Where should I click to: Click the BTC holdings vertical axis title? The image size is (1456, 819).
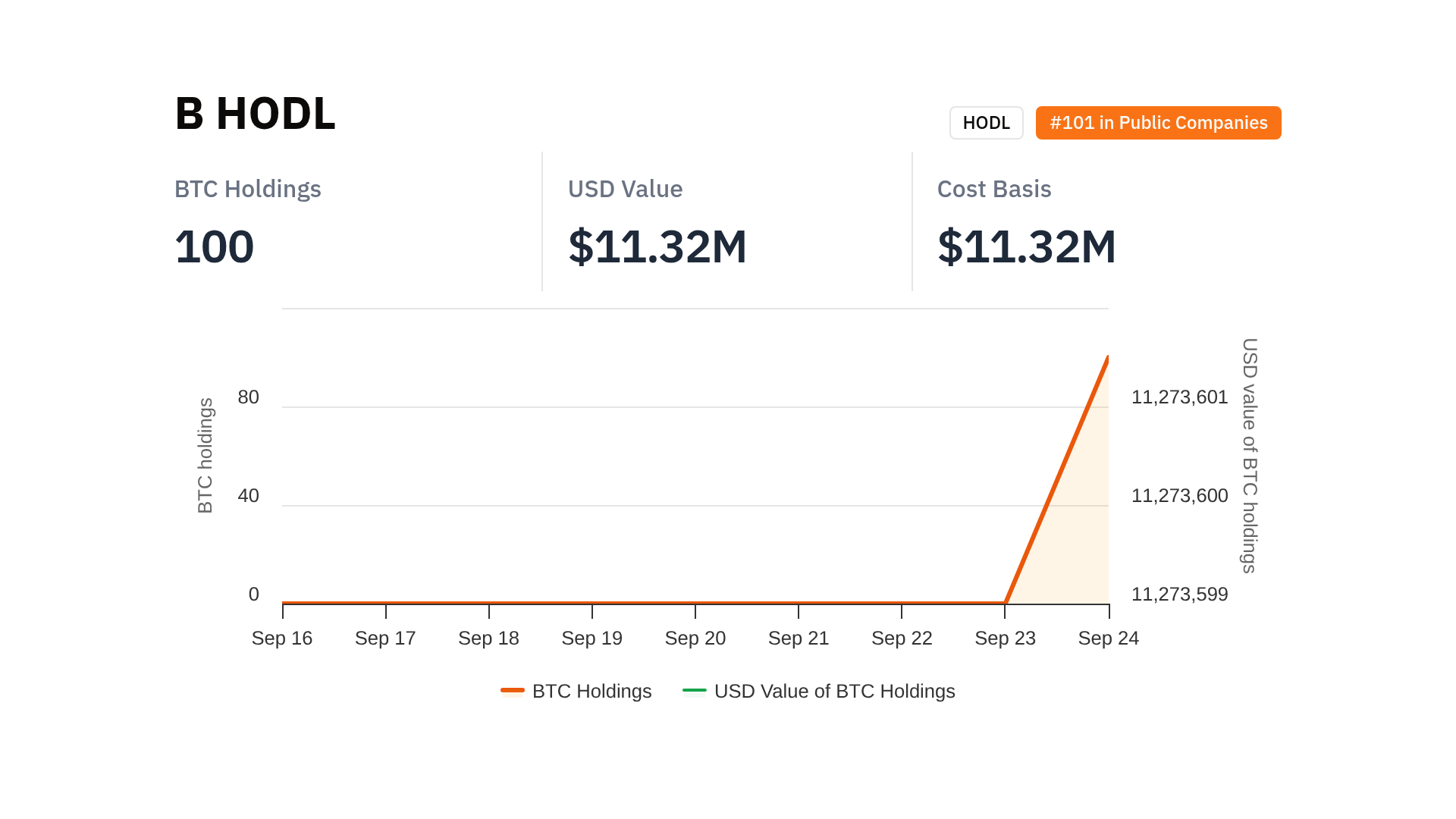(206, 455)
